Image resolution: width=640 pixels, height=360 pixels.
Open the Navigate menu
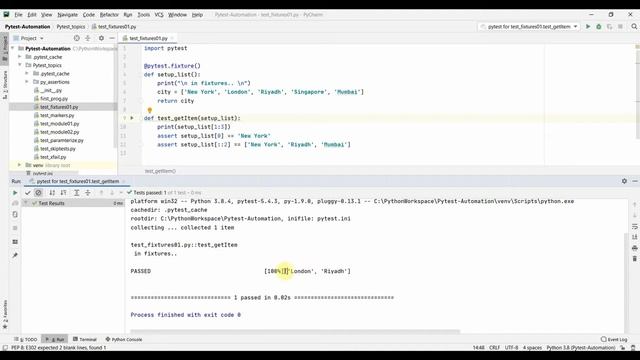tap(67, 15)
